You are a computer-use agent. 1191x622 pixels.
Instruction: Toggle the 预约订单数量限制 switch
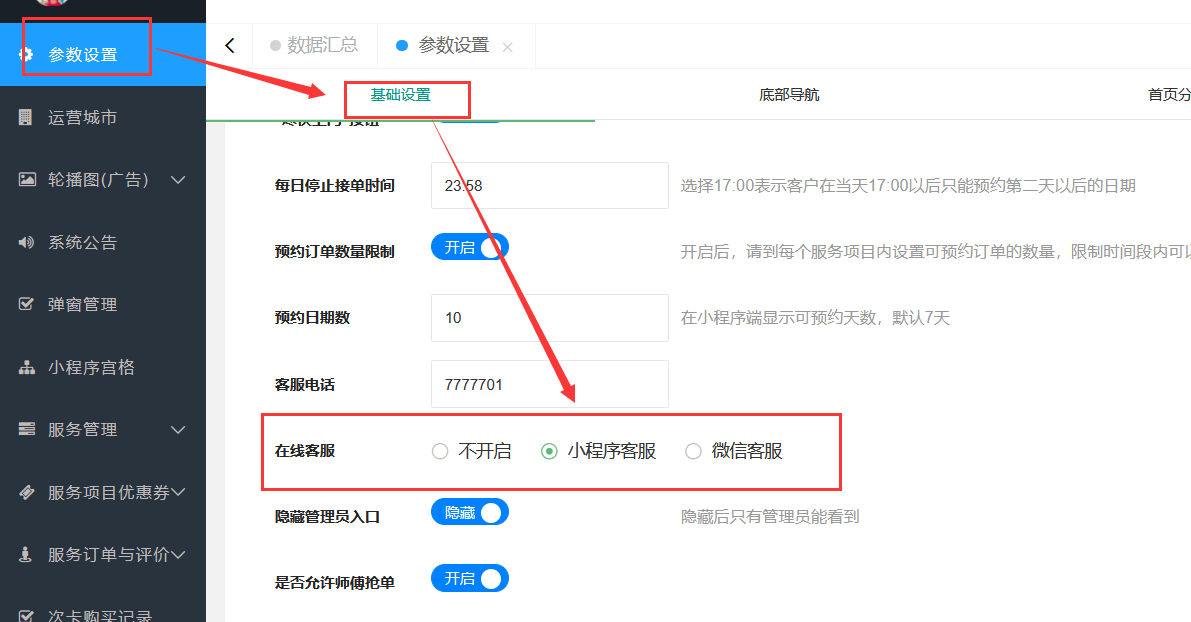[x=469, y=247]
